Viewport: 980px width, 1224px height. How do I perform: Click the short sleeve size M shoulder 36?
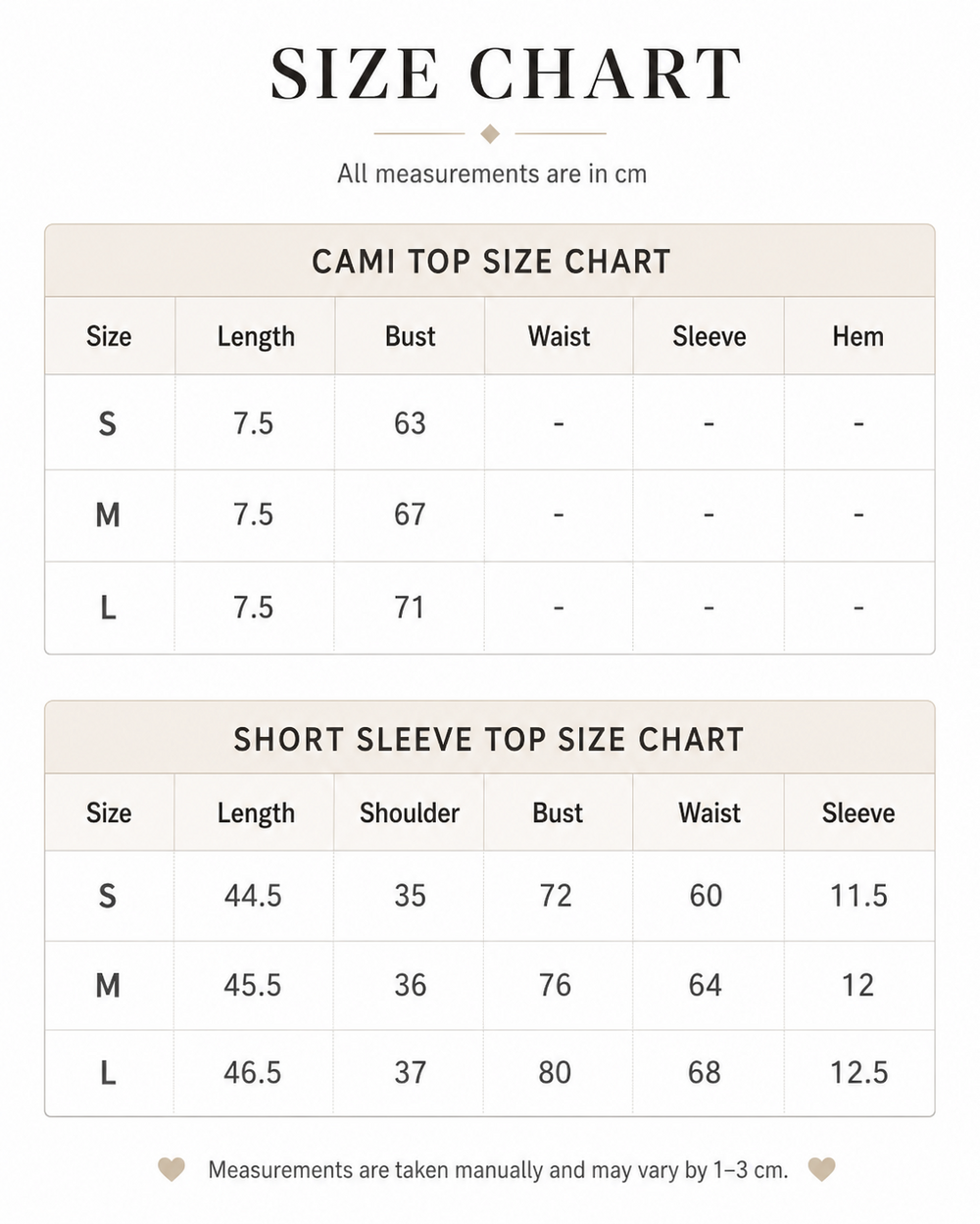coord(410,985)
